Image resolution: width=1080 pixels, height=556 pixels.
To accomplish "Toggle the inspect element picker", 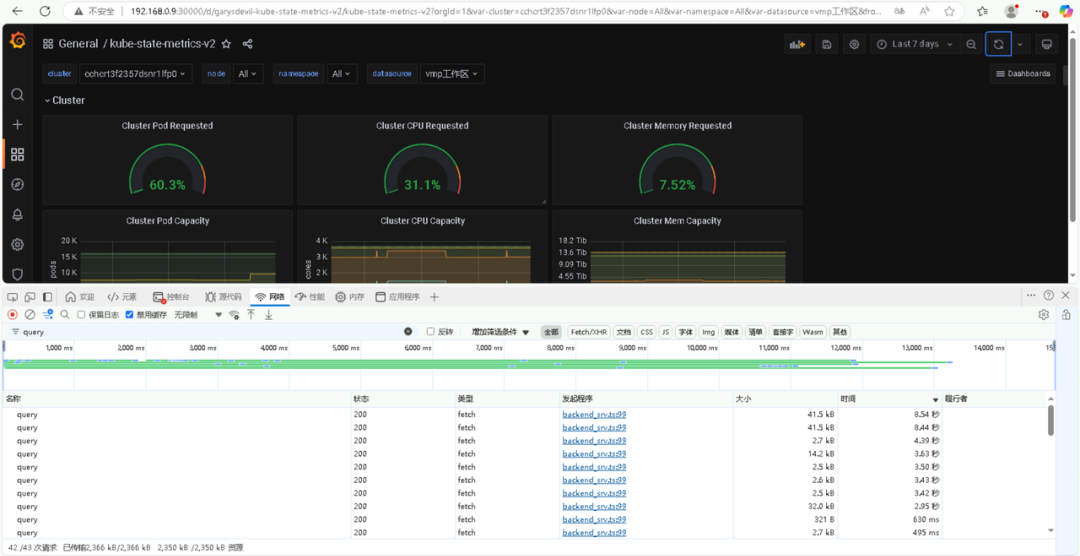I will [x=13, y=297].
